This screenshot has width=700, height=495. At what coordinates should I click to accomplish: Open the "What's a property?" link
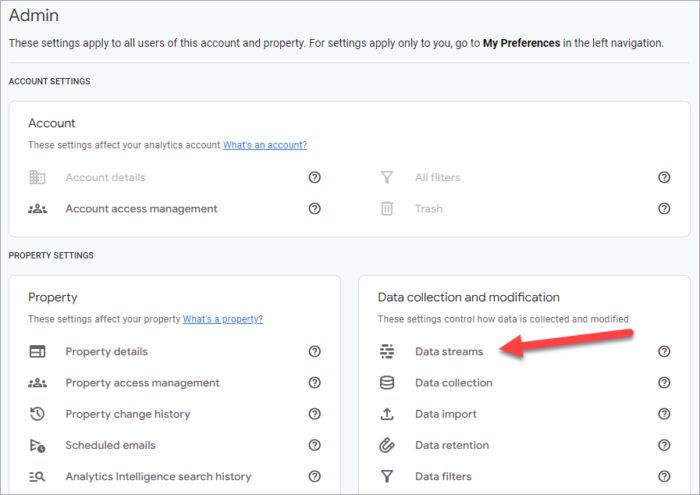tap(223, 319)
